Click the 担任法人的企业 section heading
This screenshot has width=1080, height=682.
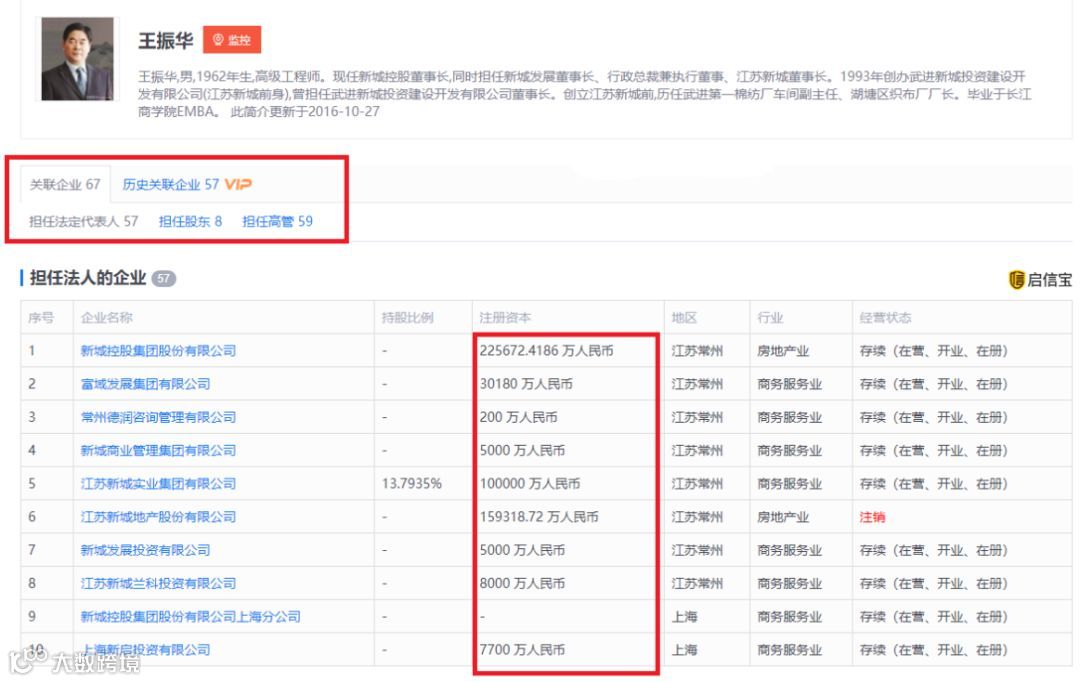(x=87, y=278)
